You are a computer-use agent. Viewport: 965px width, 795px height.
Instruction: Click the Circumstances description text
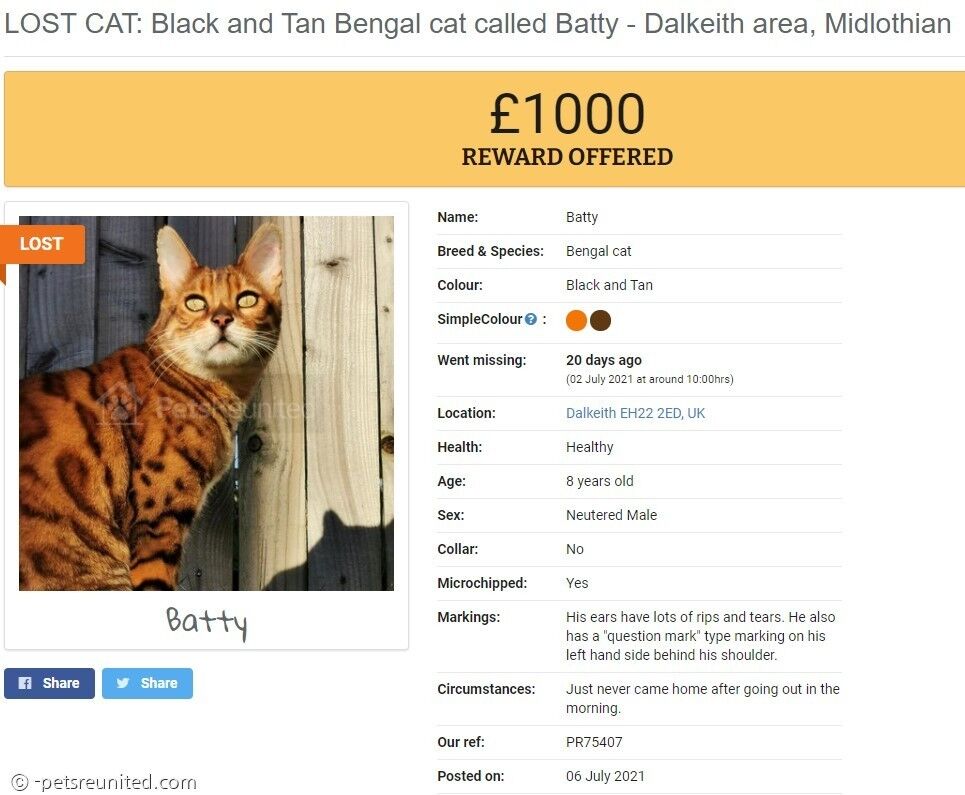(702, 698)
